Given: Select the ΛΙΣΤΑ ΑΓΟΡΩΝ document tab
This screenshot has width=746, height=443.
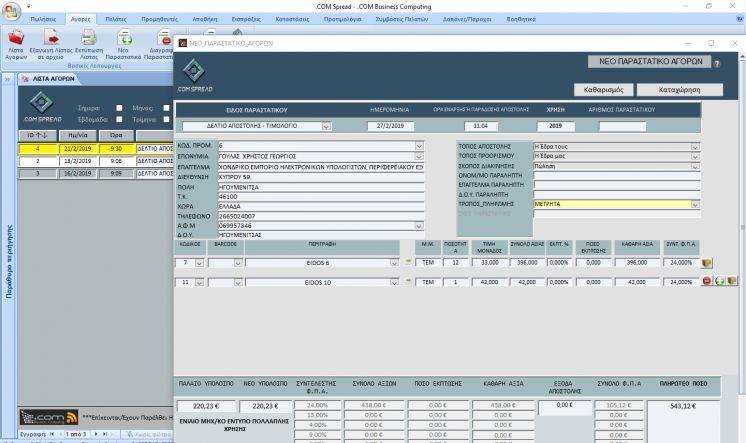Looking at the screenshot, I should [x=49, y=79].
